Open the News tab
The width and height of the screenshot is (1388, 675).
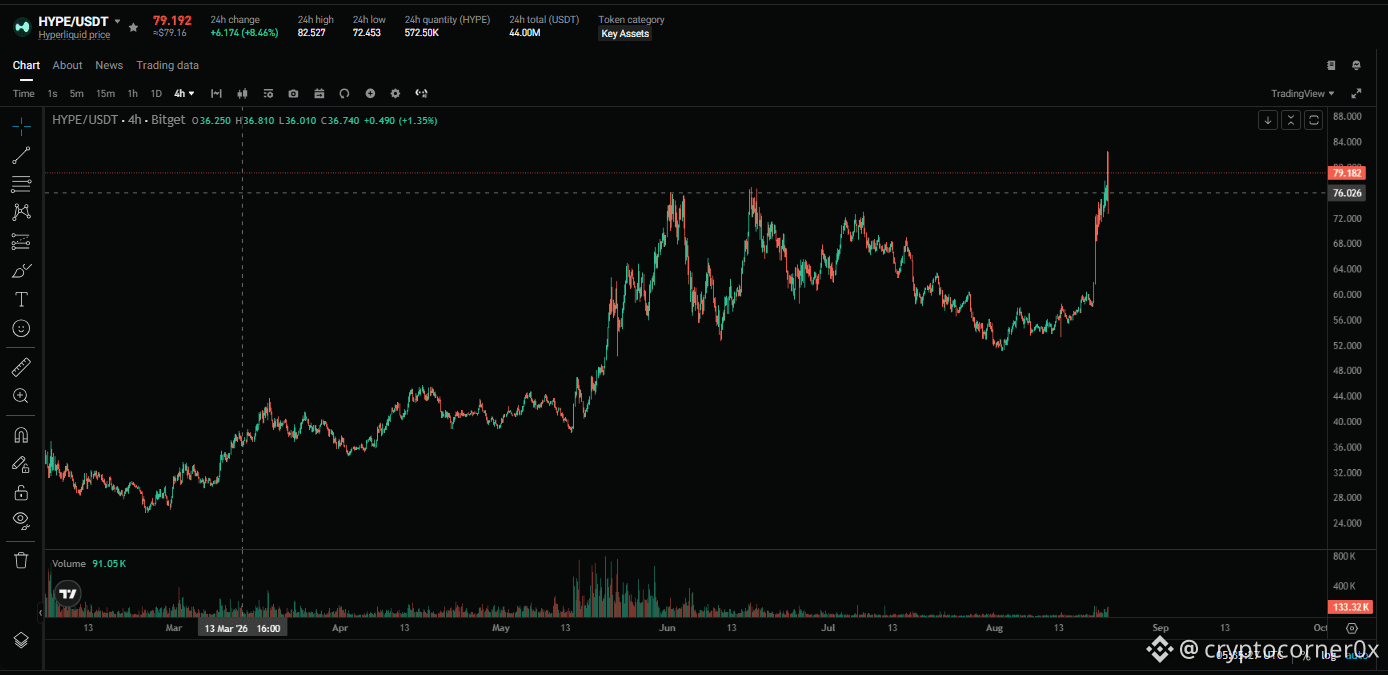point(109,65)
